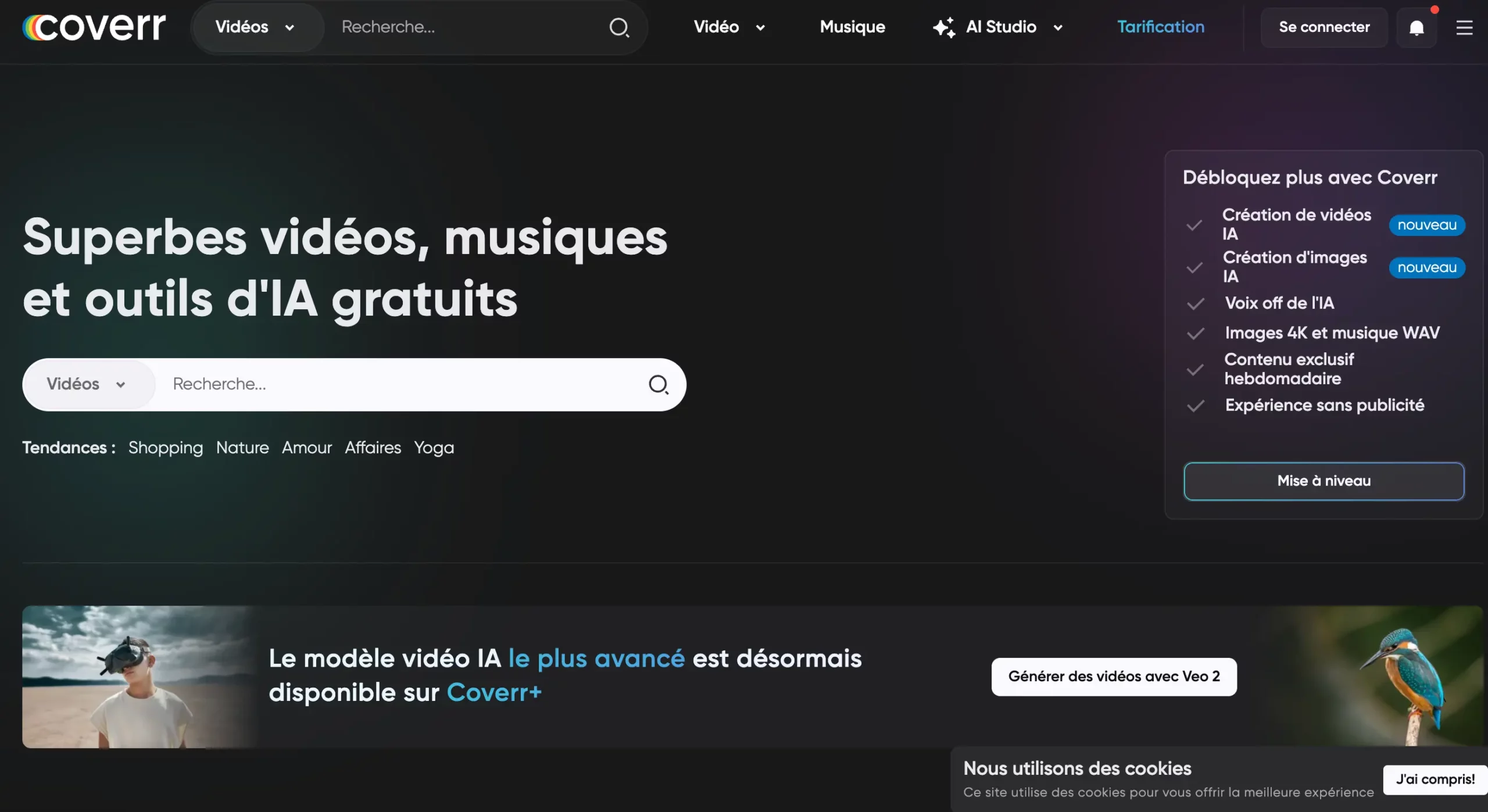This screenshot has height=812, width=1488.
Task: Click the hero search magnifier icon
Action: pyautogui.click(x=659, y=384)
